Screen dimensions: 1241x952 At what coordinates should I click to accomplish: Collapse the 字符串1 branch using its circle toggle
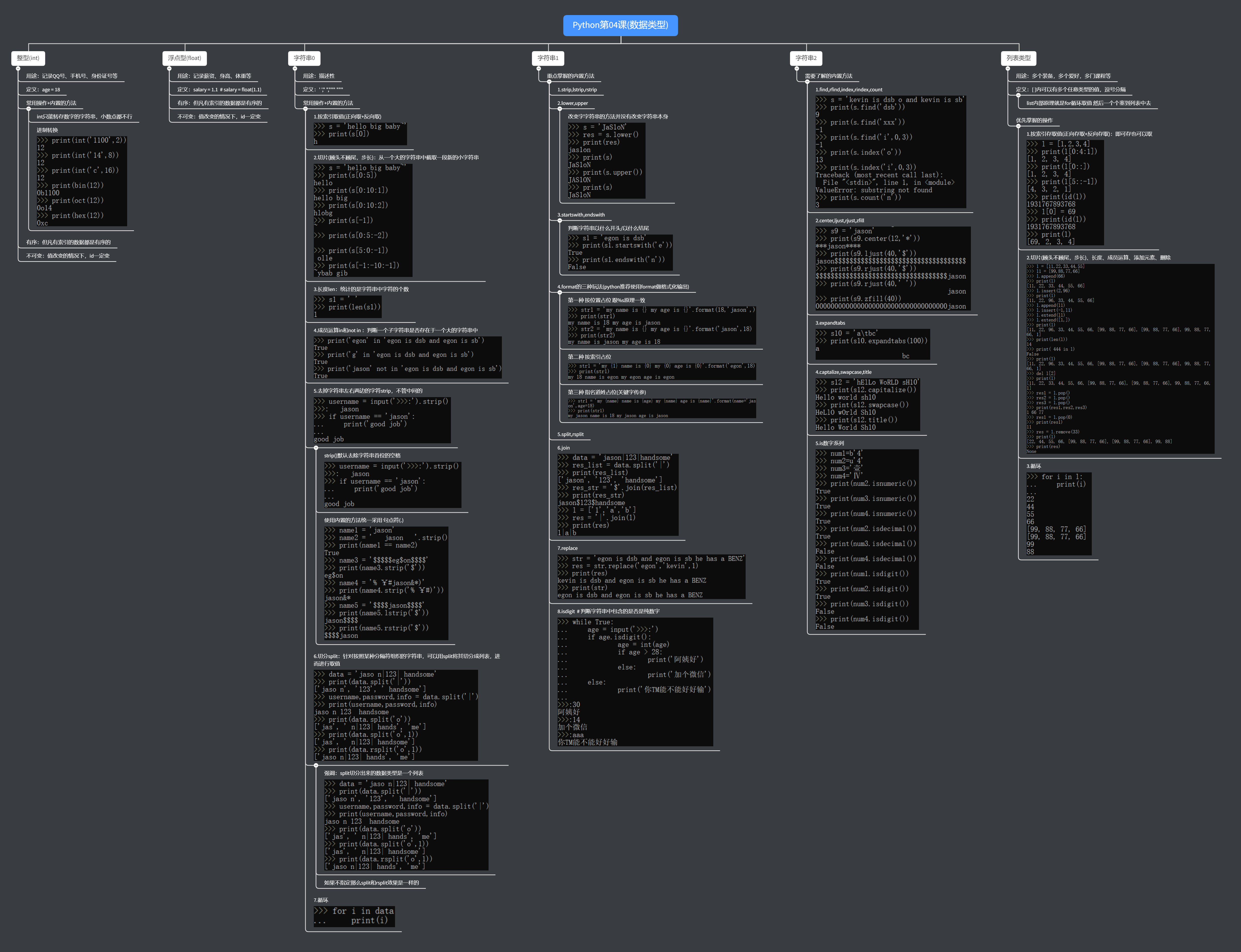click(539, 68)
